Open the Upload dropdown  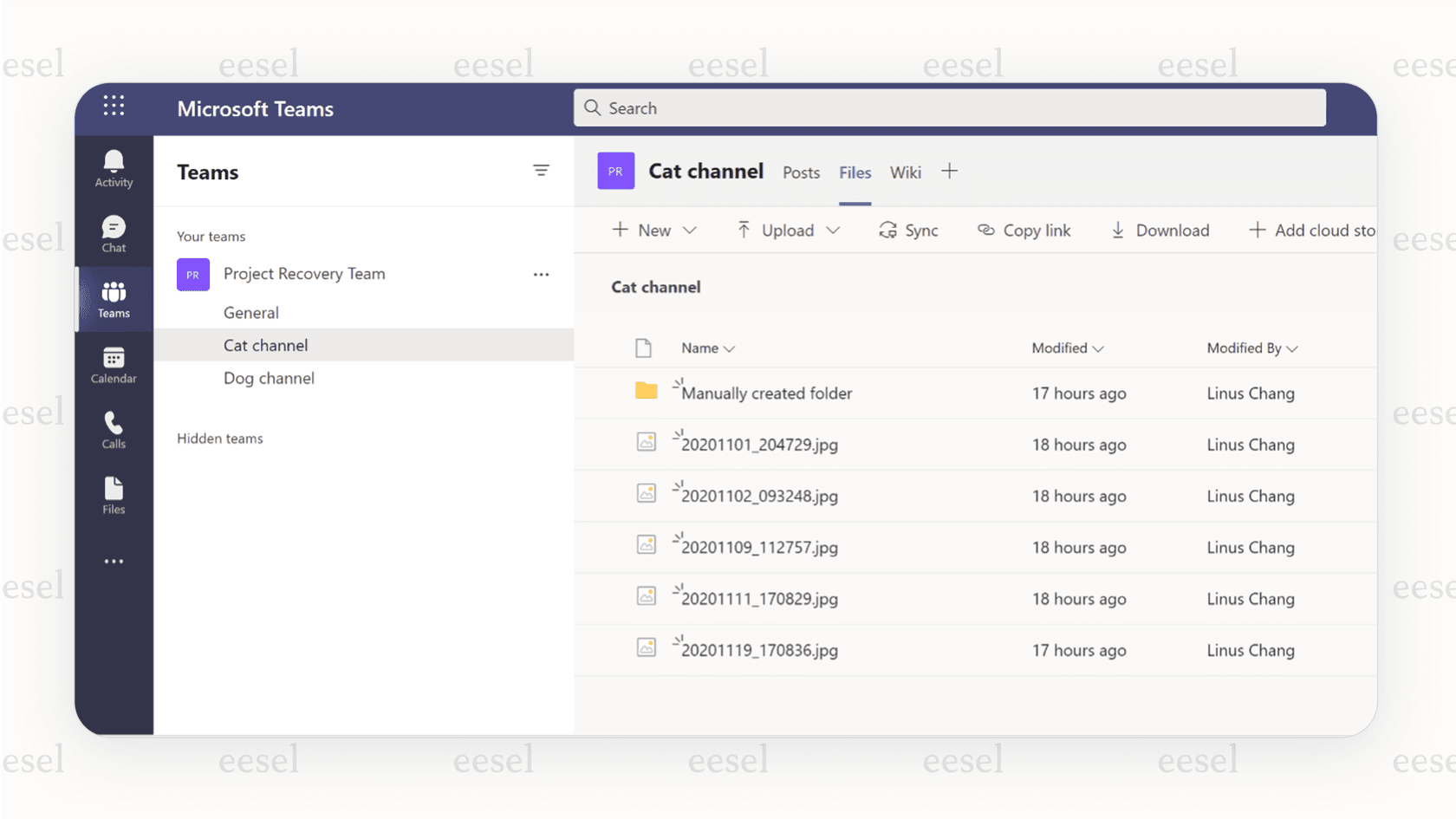pos(787,231)
